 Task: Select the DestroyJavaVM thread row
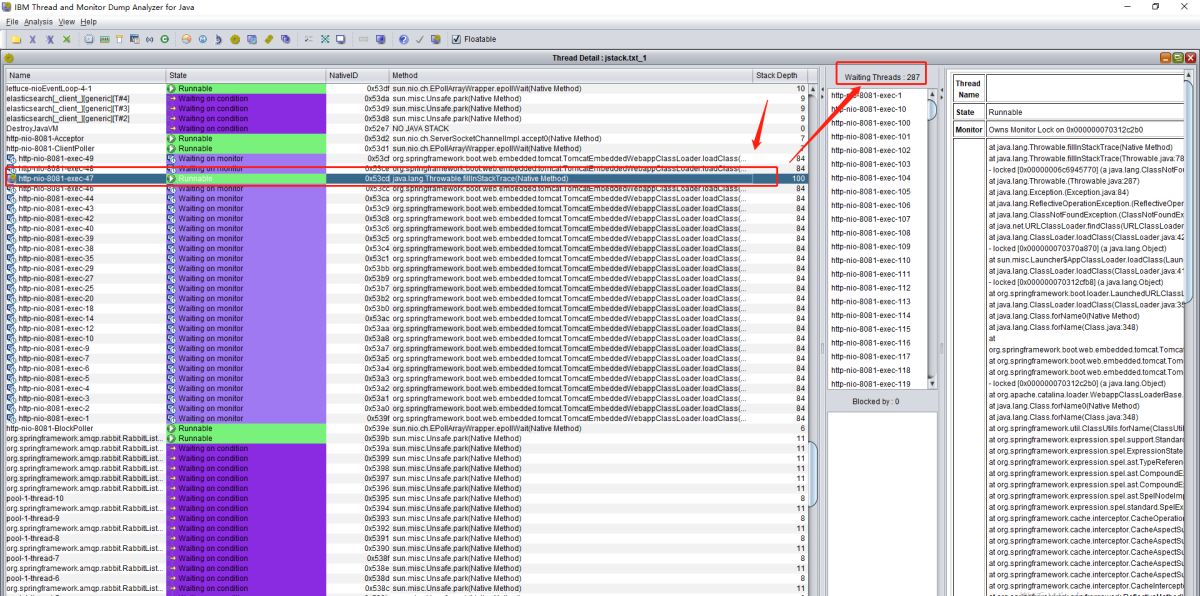406,129
